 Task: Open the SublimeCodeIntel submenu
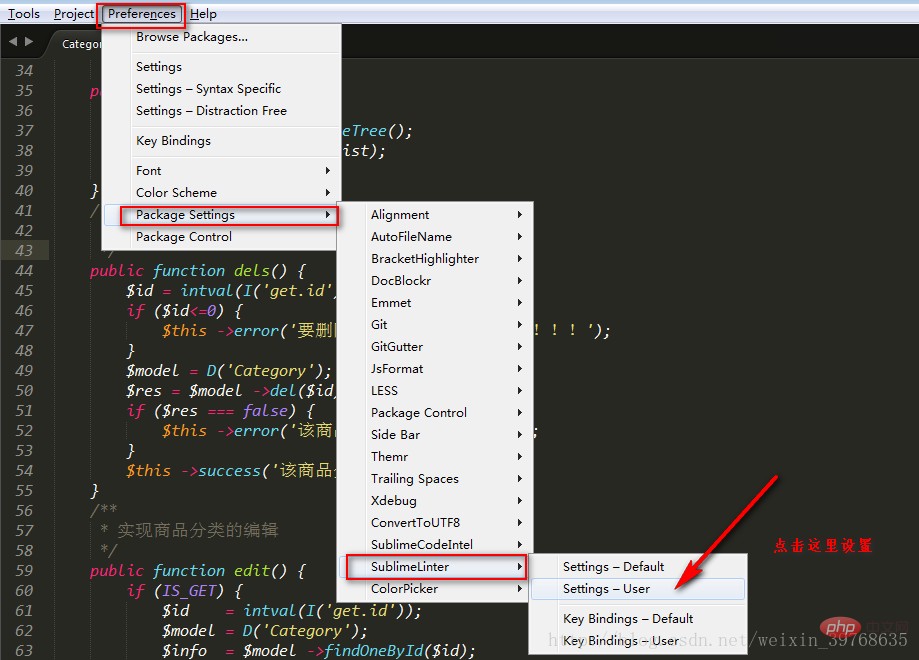435,545
